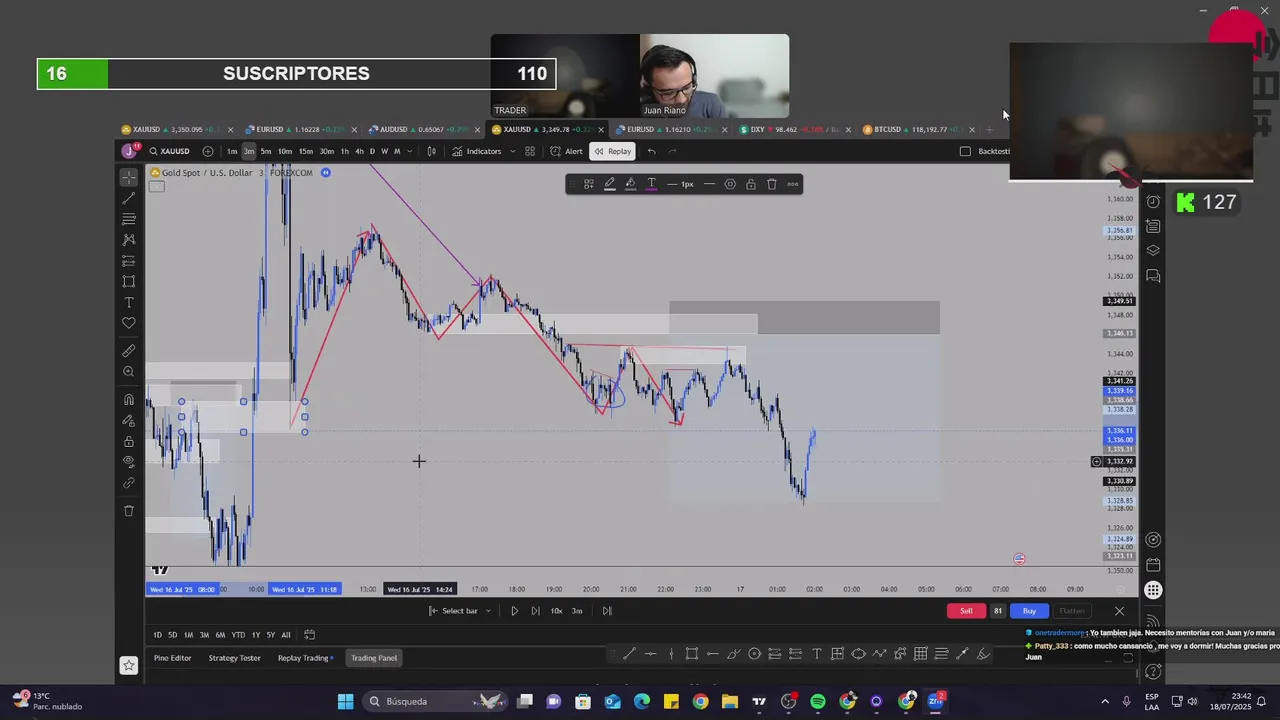Close the AUDUSD browser tab
The height and width of the screenshot is (720, 1280).
477,129
